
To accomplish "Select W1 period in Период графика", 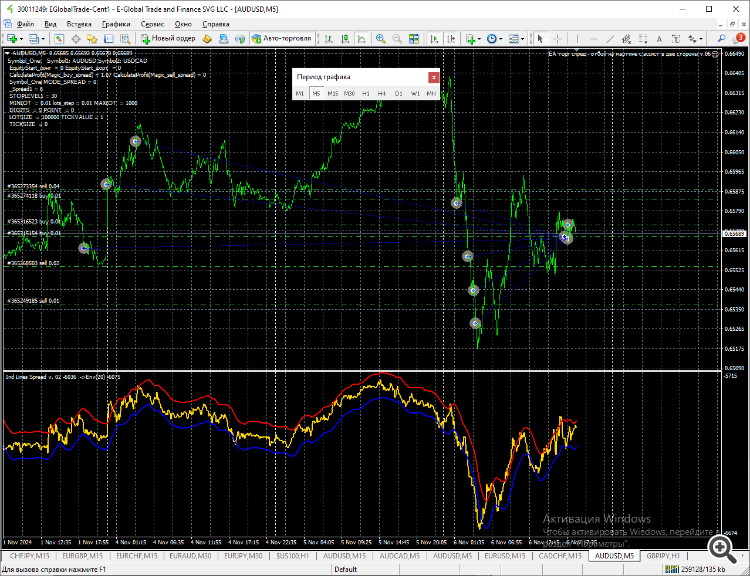I will click(415, 93).
